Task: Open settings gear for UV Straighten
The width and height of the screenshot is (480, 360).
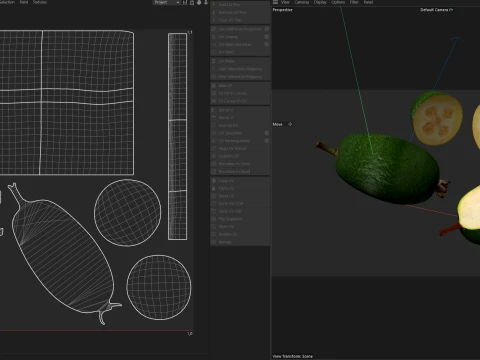Action: 267,133
